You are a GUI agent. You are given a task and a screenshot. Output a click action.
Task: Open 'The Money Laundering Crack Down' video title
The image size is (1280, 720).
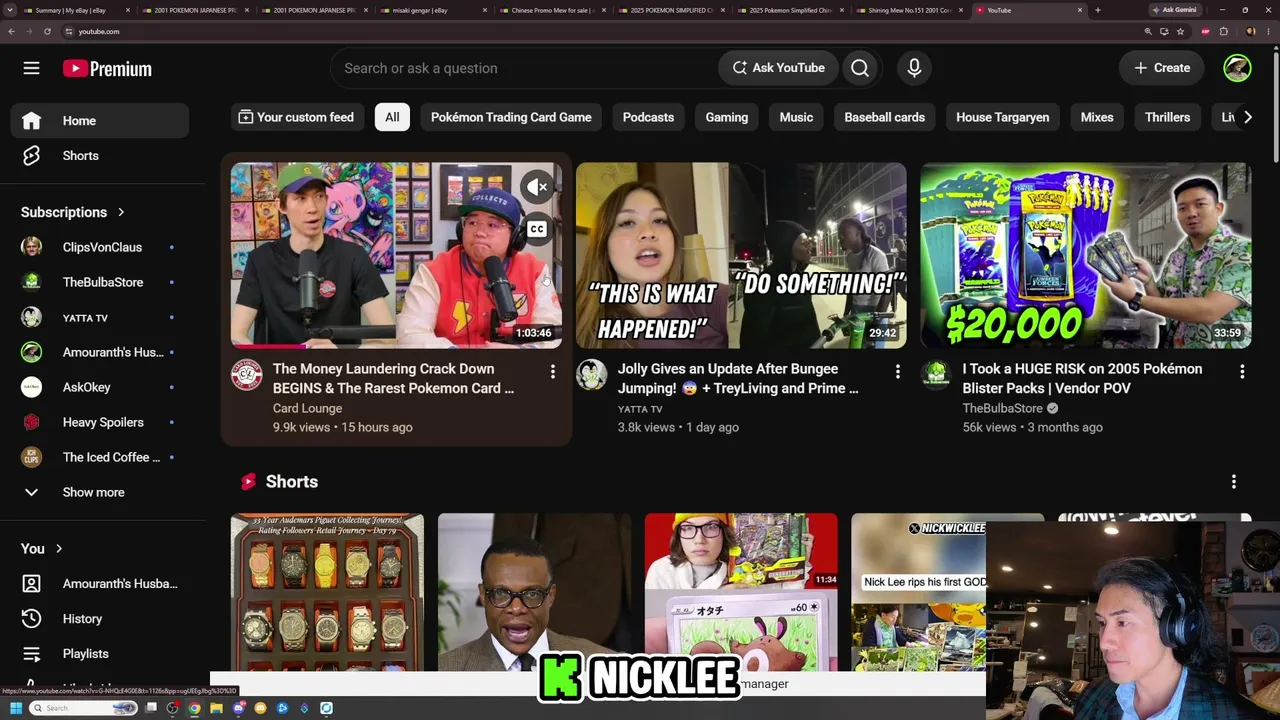[393, 378]
